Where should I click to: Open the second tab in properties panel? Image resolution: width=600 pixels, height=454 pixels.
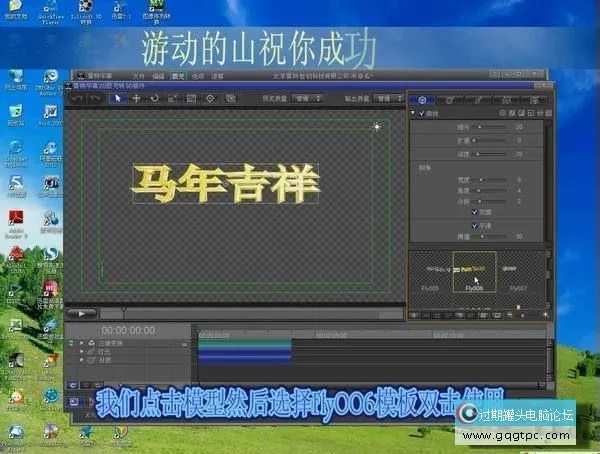pos(449,100)
